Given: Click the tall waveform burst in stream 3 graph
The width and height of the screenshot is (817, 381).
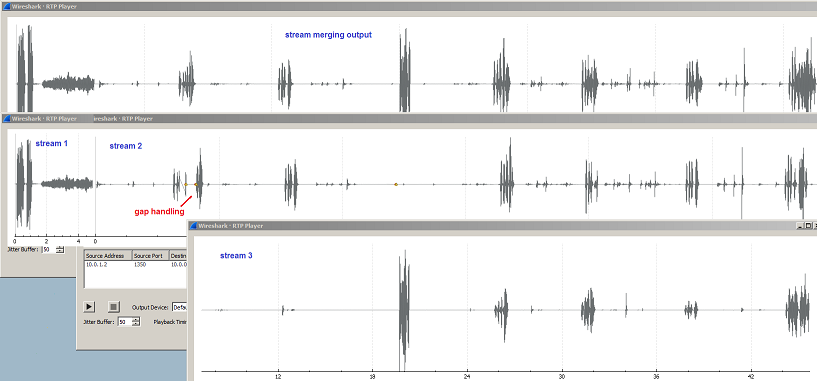Looking at the screenshot, I should tap(403, 310).
